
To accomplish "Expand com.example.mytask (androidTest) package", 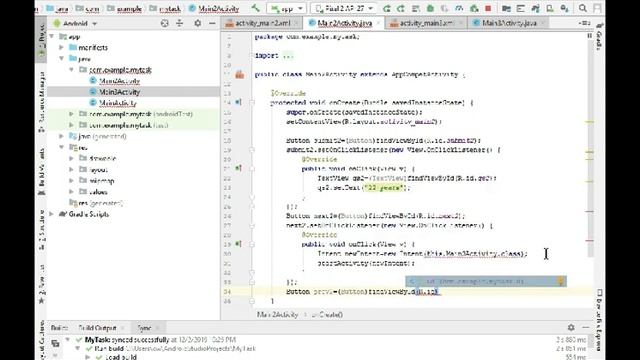I will coord(71,114).
